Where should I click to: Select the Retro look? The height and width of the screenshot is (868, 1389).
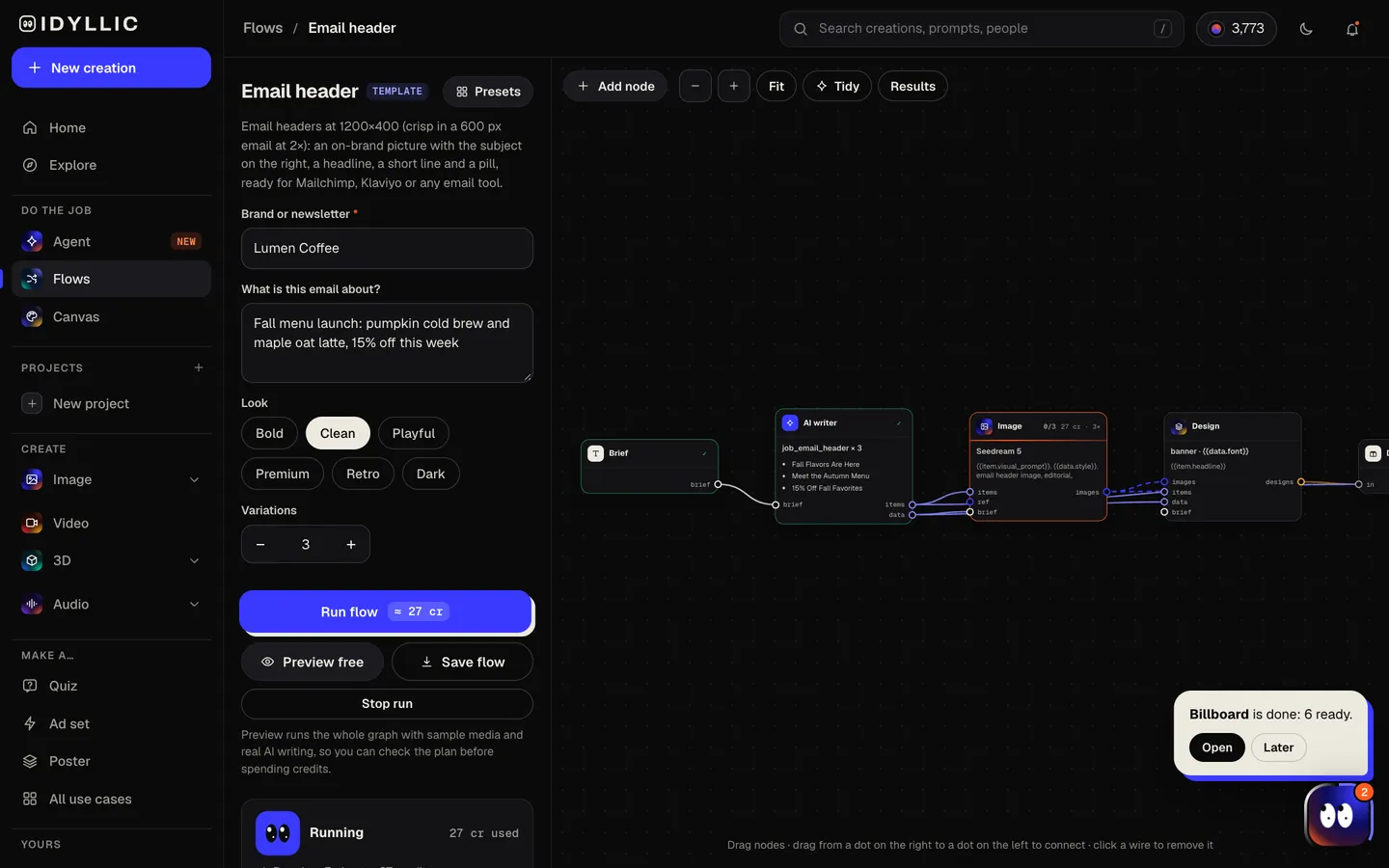tap(363, 474)
